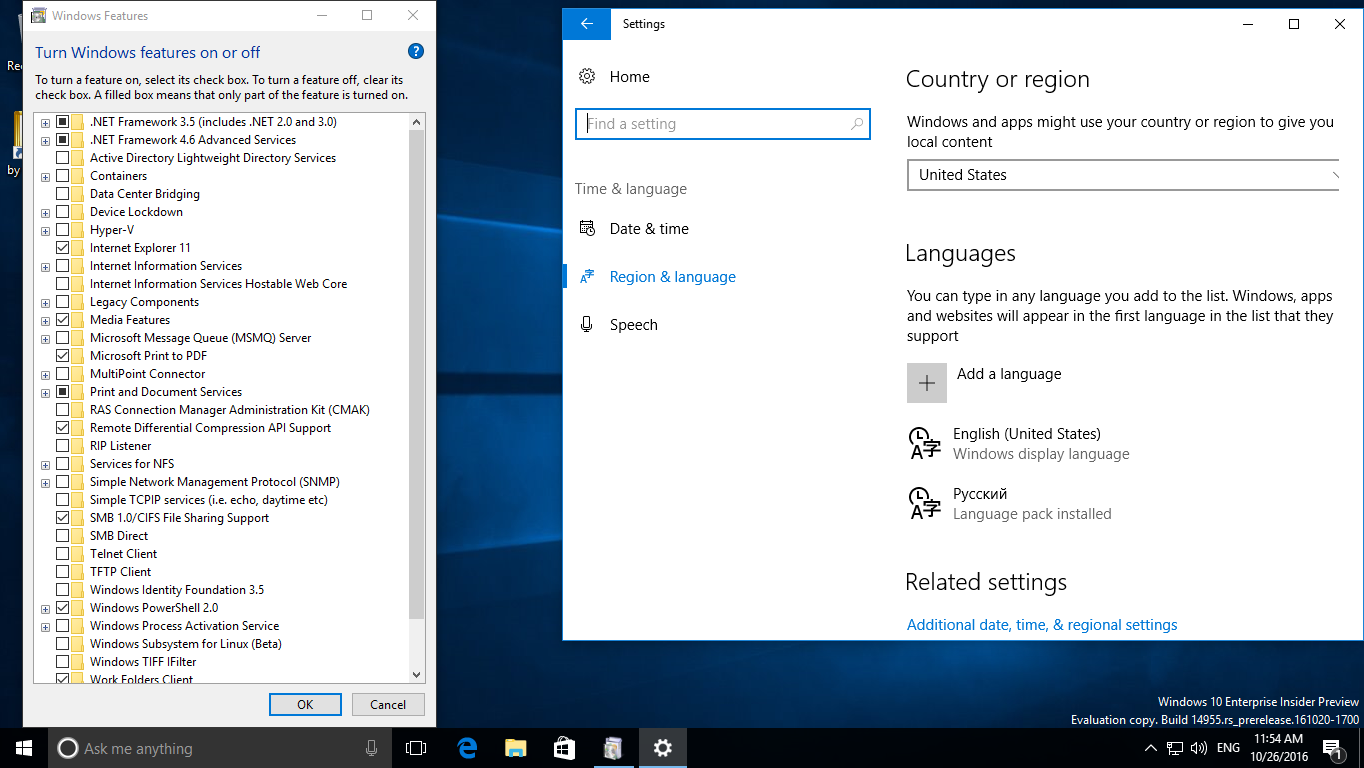Select the Region & language icon

587,277
